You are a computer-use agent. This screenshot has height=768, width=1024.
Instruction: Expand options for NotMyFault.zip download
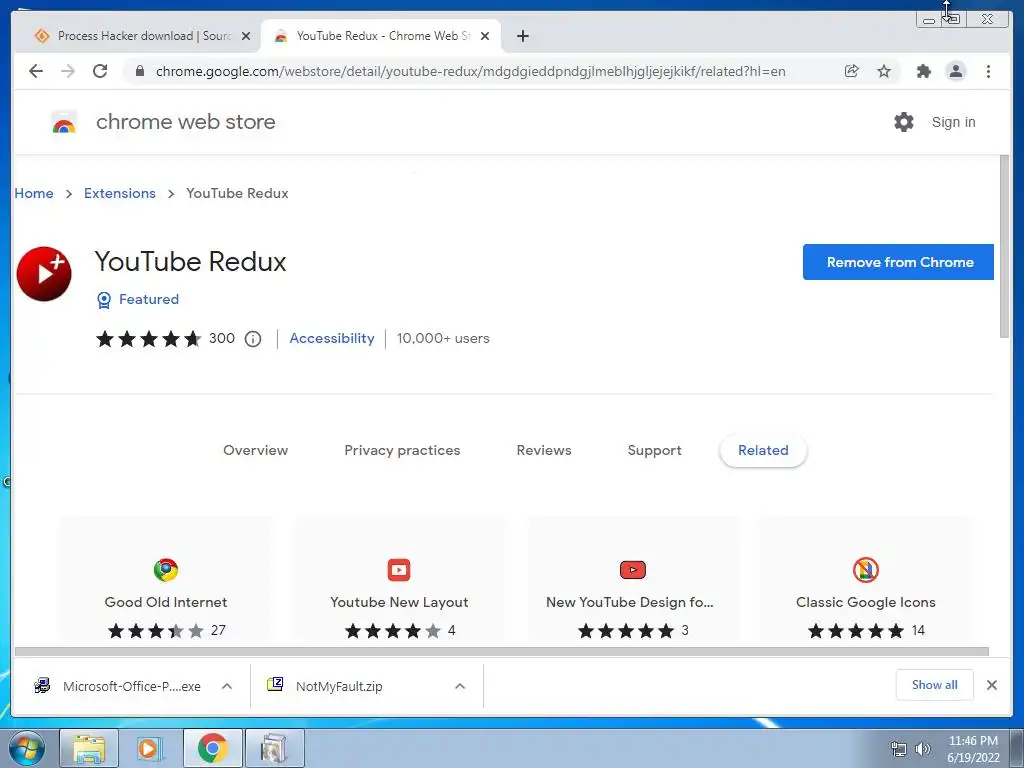460,686
